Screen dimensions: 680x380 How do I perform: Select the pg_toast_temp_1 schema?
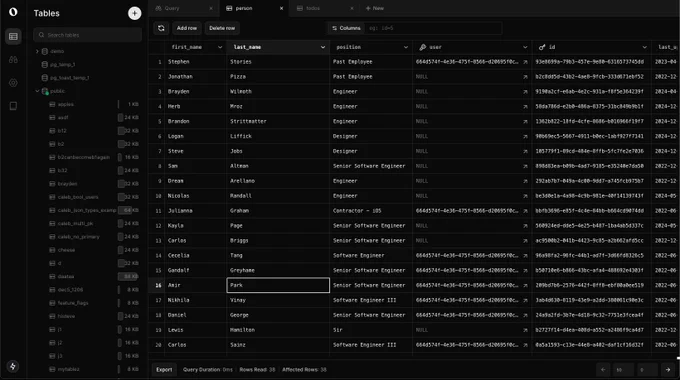coord(69,78)
